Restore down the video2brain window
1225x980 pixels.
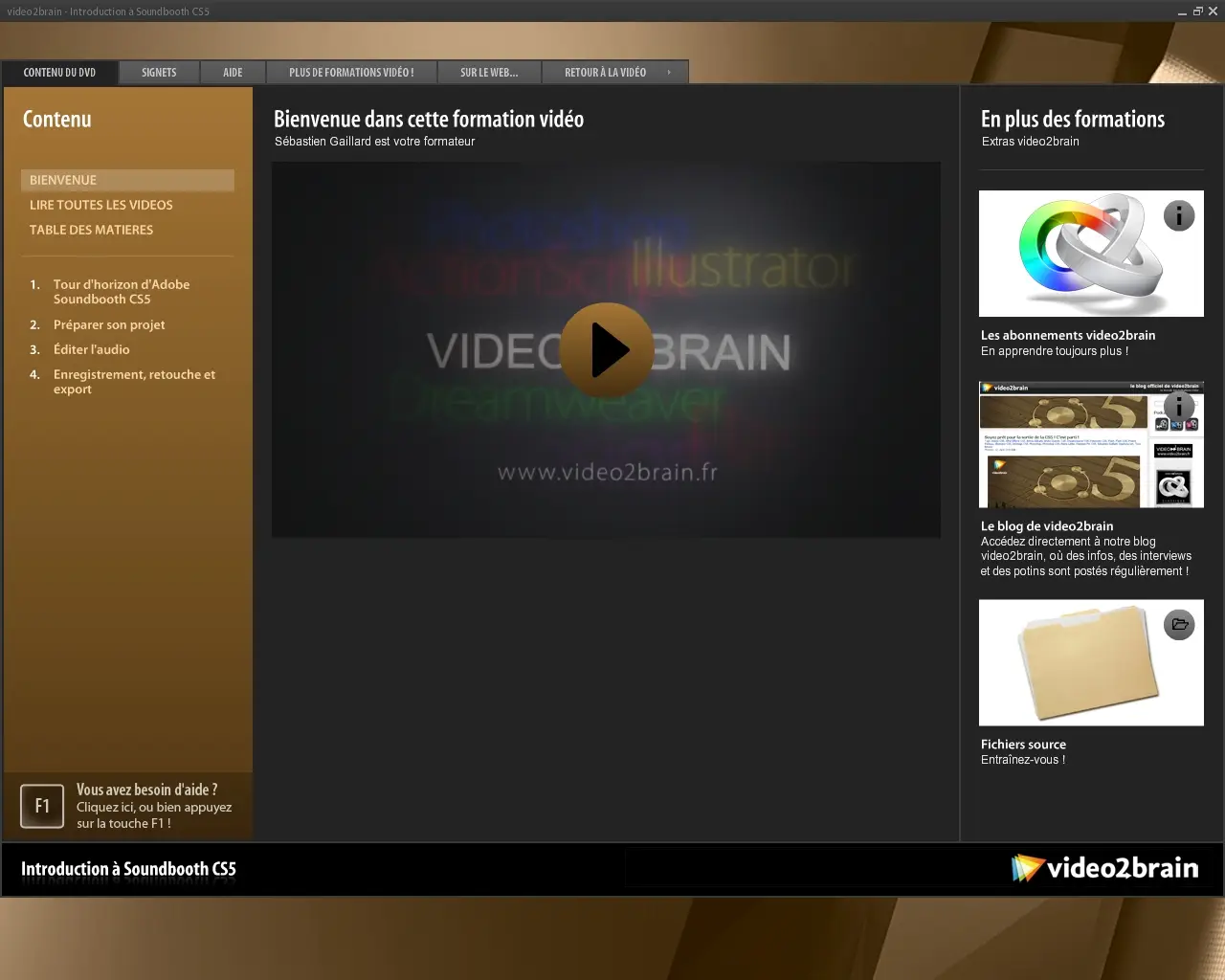coord(1197,11)
